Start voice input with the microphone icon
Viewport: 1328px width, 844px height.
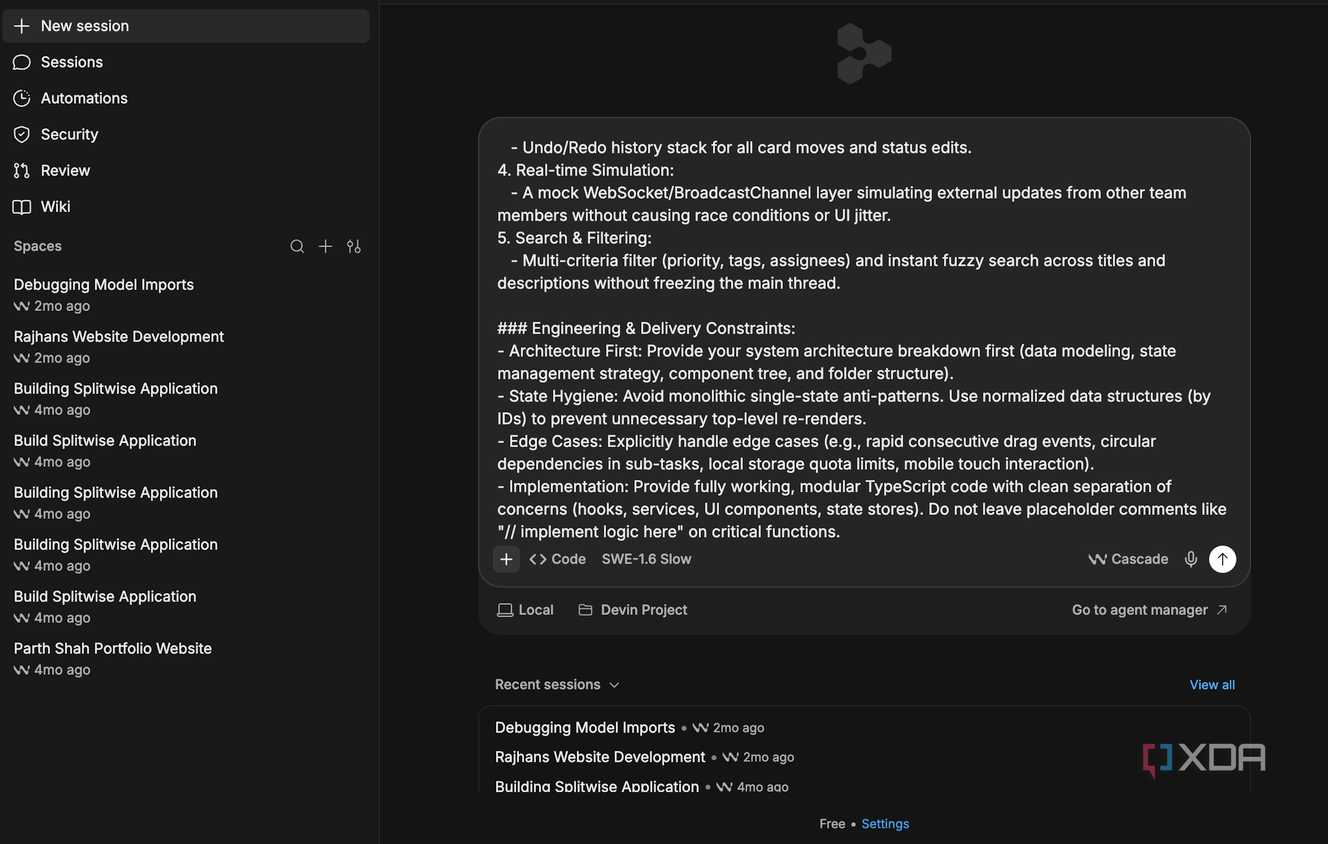click(x=1191, y=559)
